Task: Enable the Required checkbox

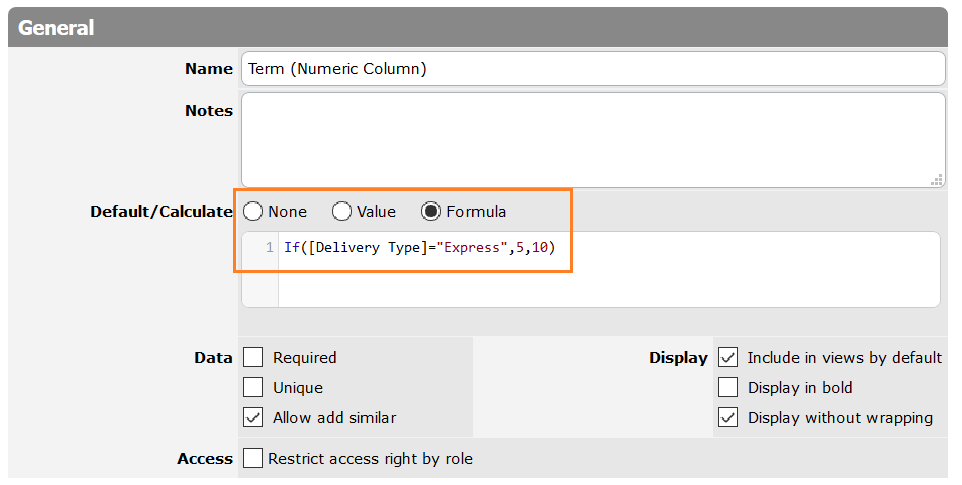Action: pos(253,357)
